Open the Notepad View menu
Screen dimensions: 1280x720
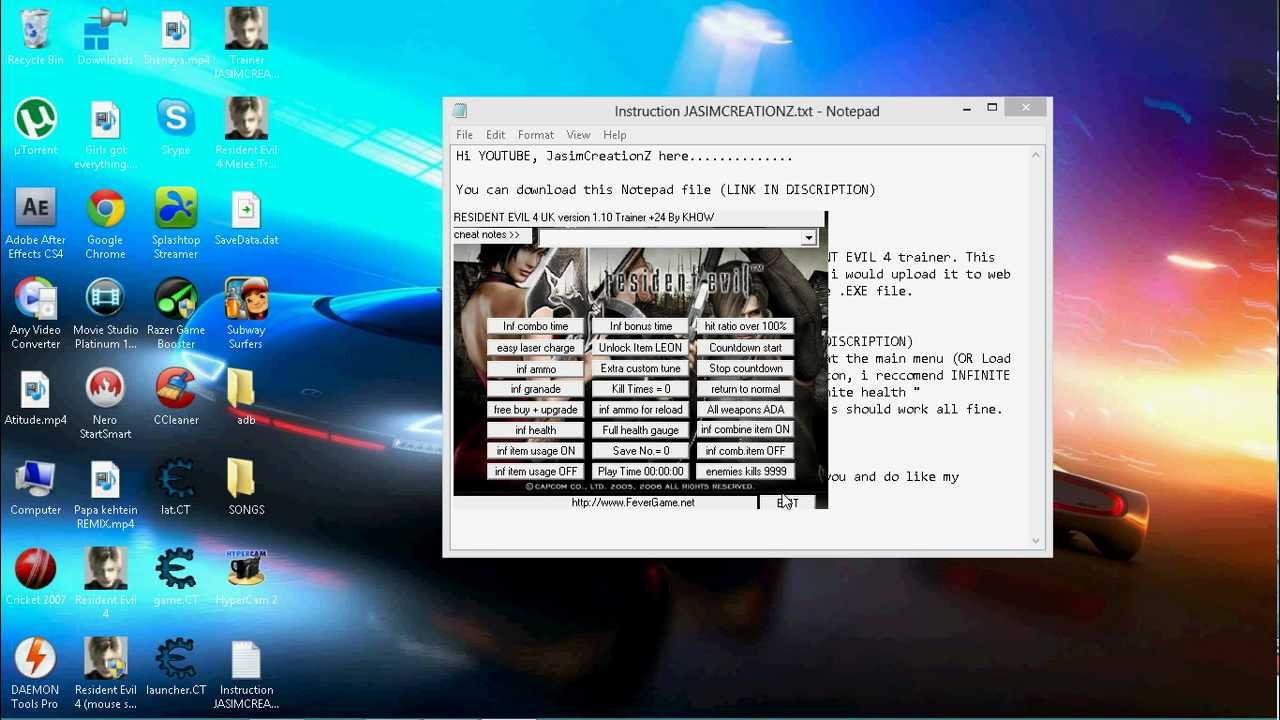579,135
